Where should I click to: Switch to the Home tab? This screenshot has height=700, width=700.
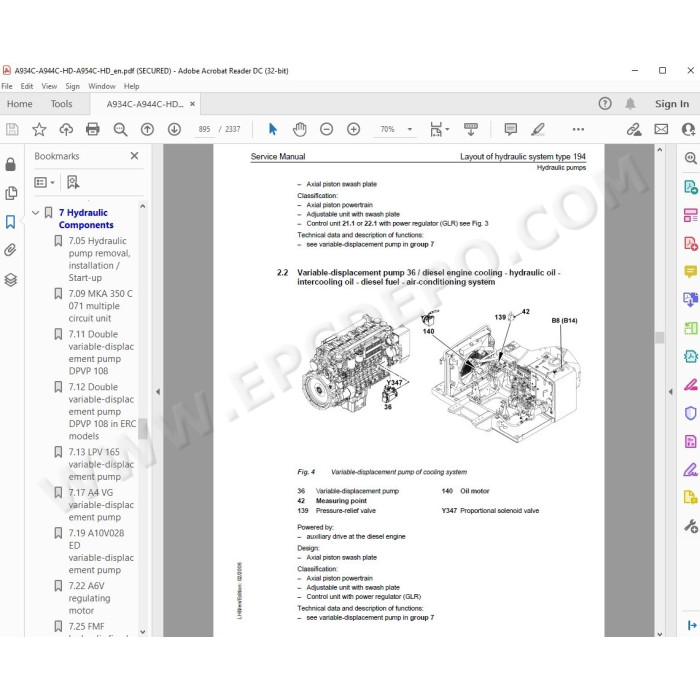(x=20, y=104)
